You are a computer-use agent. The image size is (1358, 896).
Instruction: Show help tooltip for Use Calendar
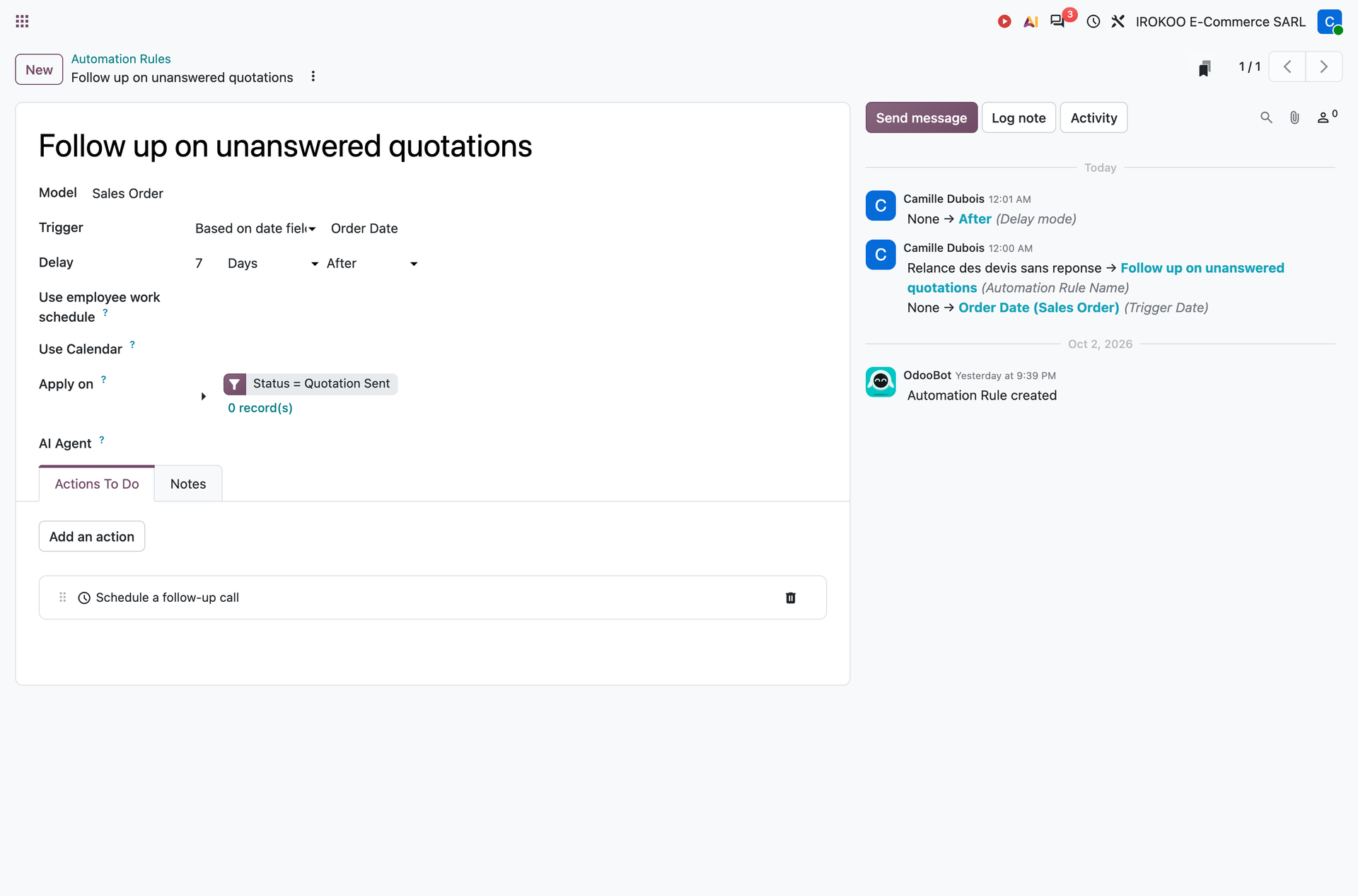click(x=132, y=344)
